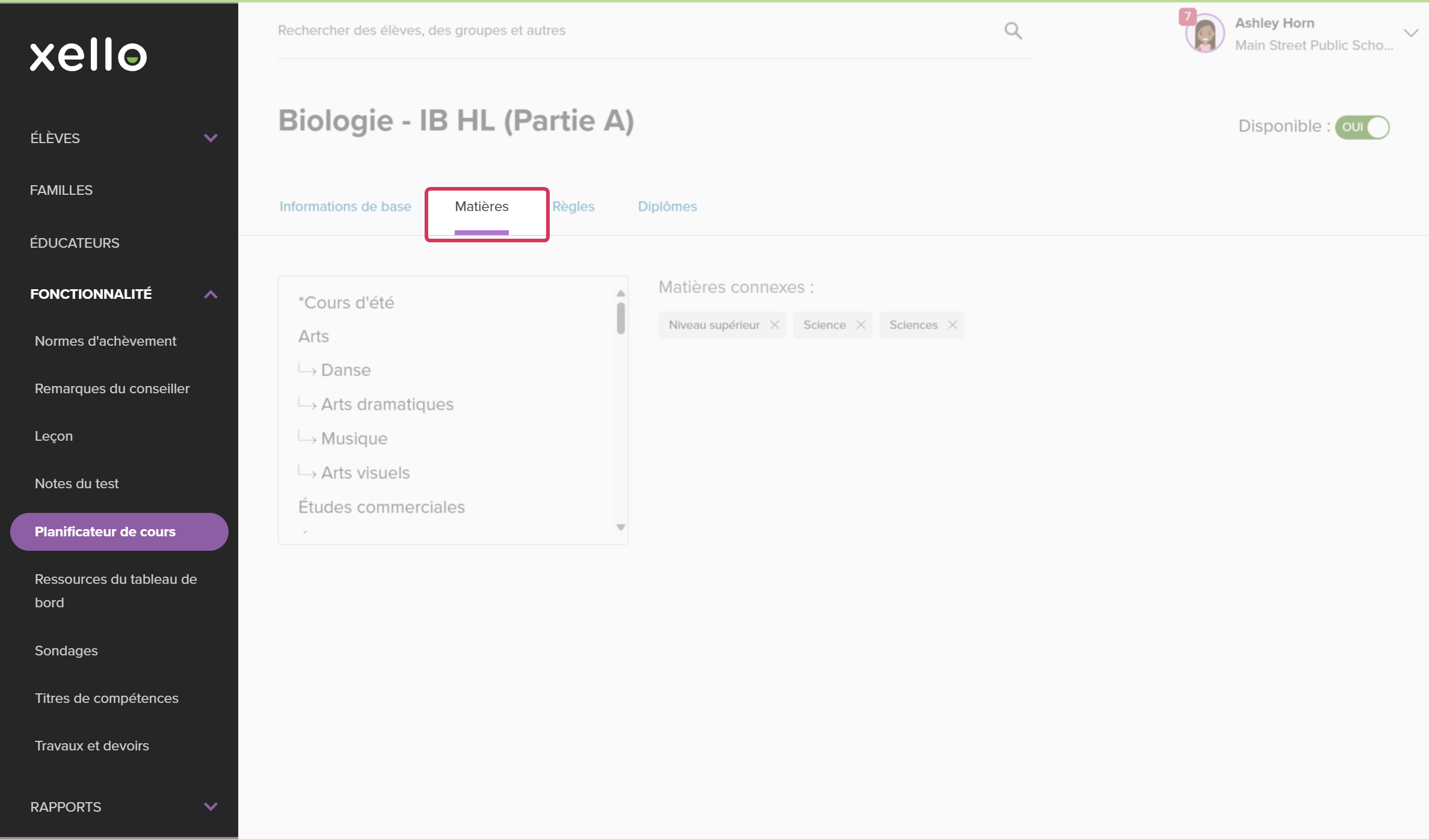
Task: Open Titres de compétences
Action: 106,698
